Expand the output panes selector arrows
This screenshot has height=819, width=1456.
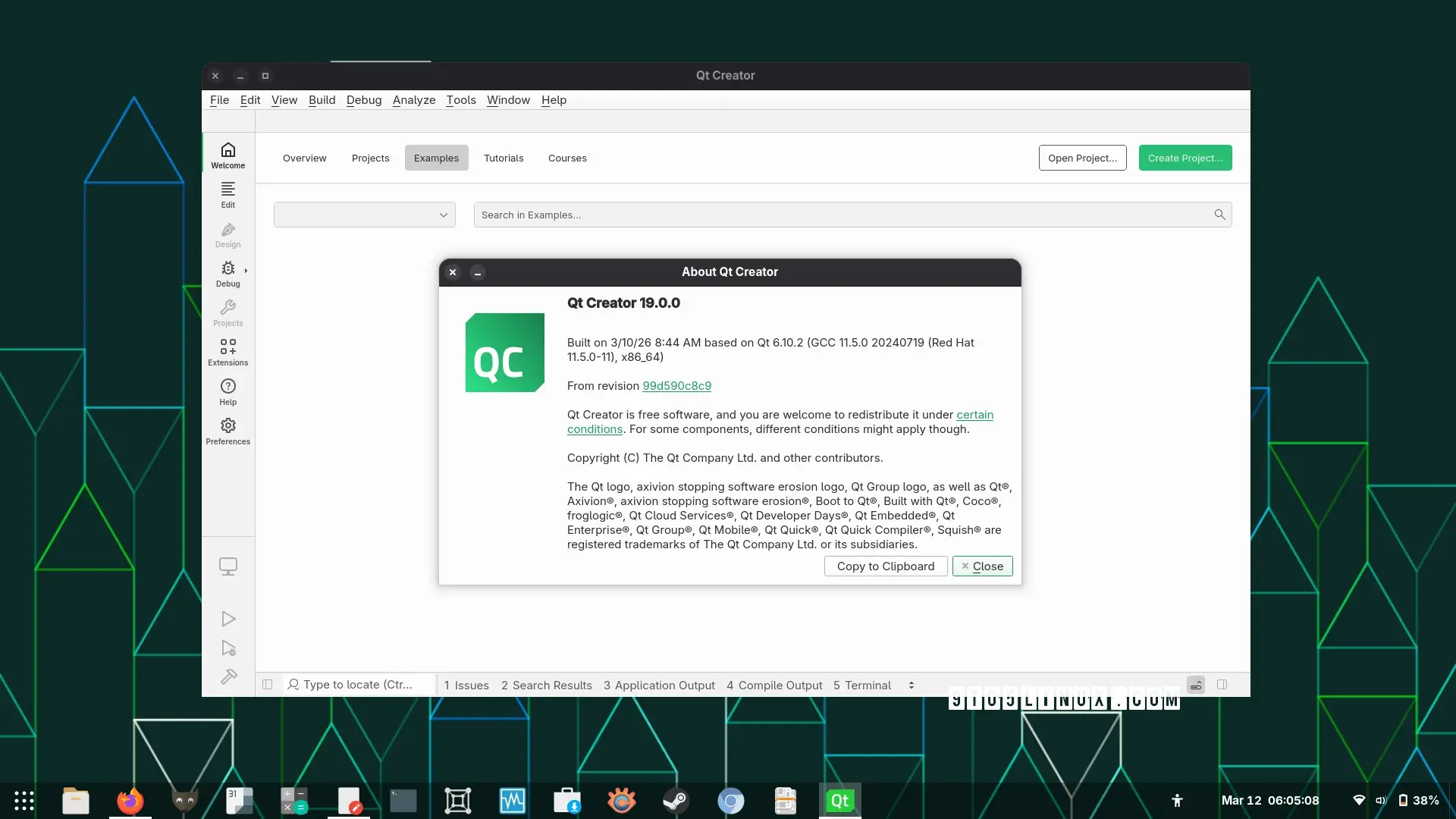point(911,686)
